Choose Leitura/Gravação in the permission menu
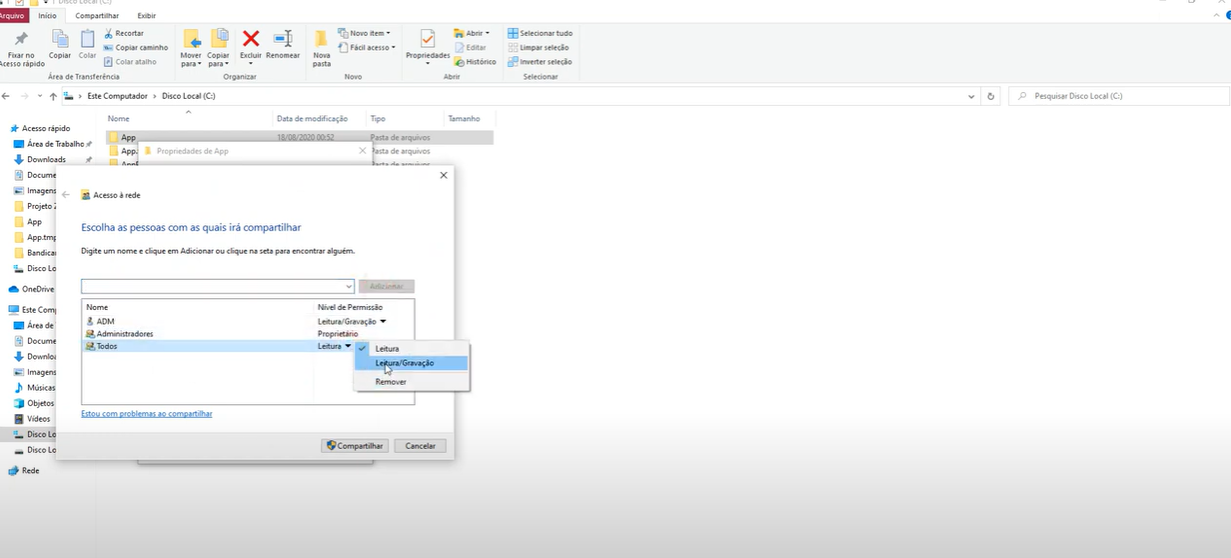This screenshot has width=1231, height=558. [x=405, y=363]
